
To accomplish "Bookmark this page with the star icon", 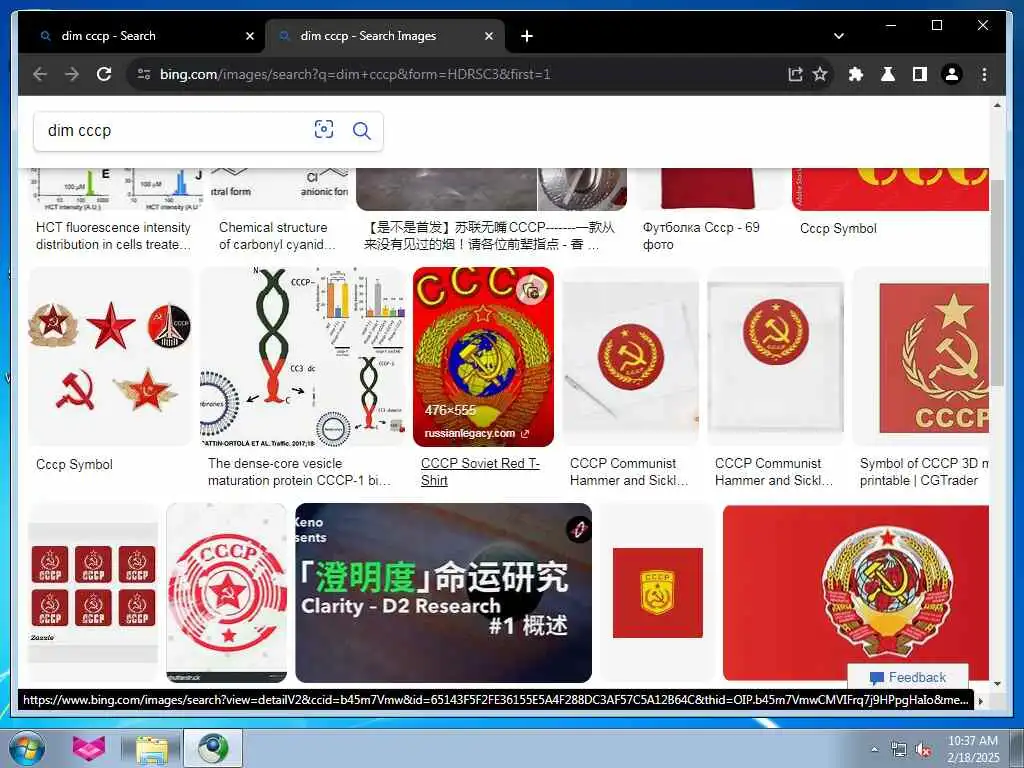I will (820, 74).
